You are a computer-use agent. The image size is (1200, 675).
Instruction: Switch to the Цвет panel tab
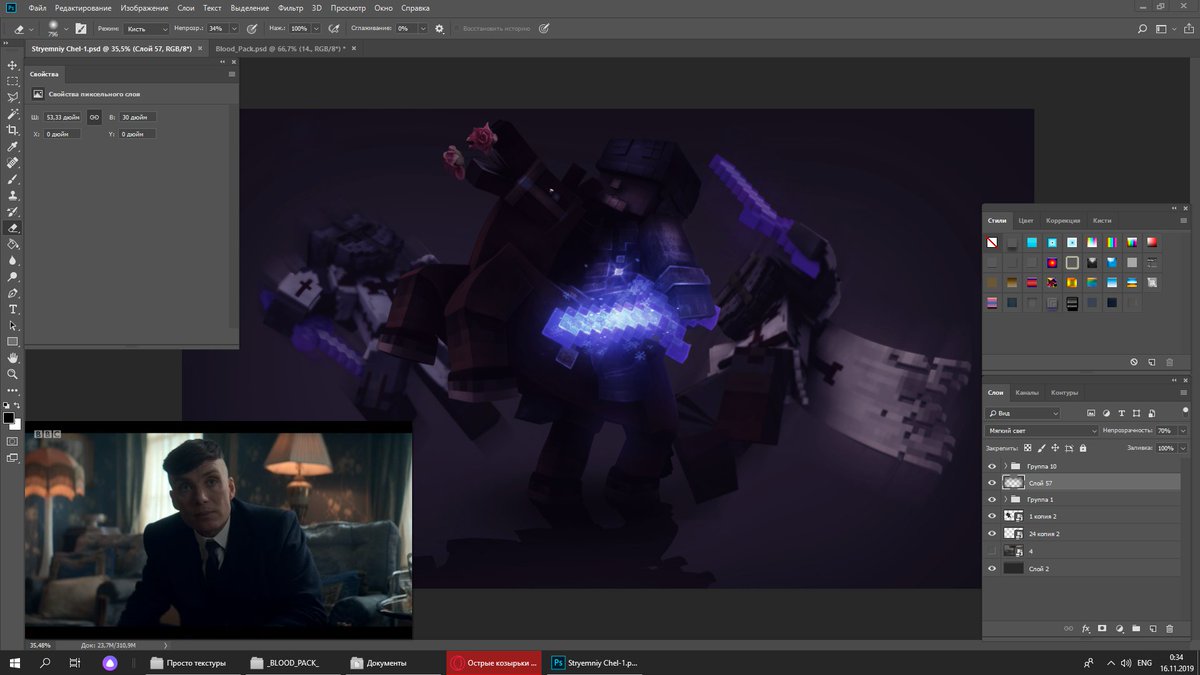tap(1026, 220)
